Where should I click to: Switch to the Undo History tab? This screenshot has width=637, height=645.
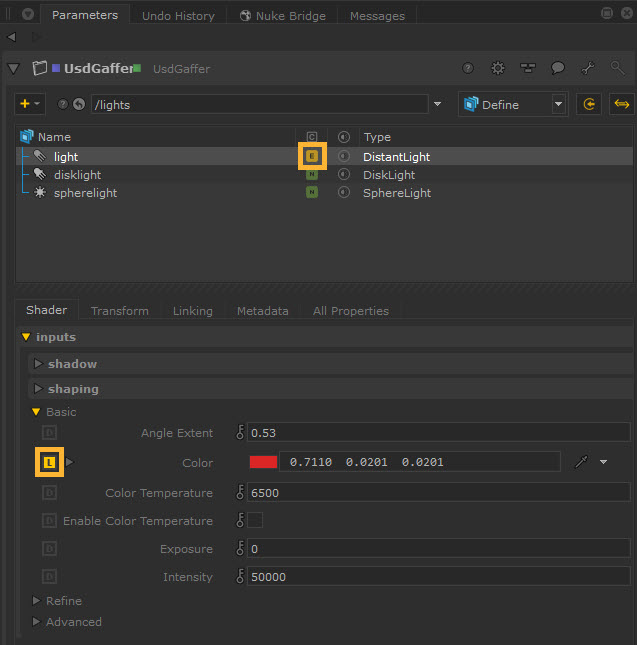coord(178,16)
